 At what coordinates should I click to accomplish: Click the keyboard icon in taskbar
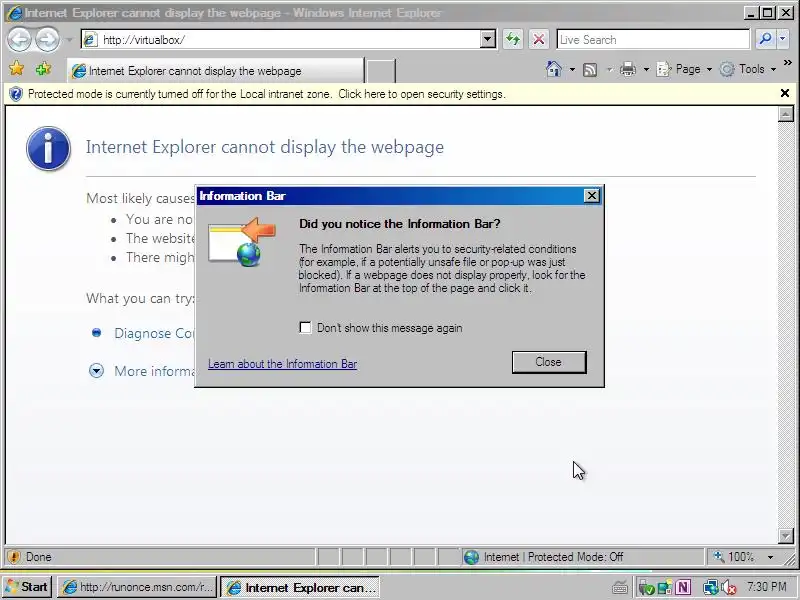(x=620, y=588)
